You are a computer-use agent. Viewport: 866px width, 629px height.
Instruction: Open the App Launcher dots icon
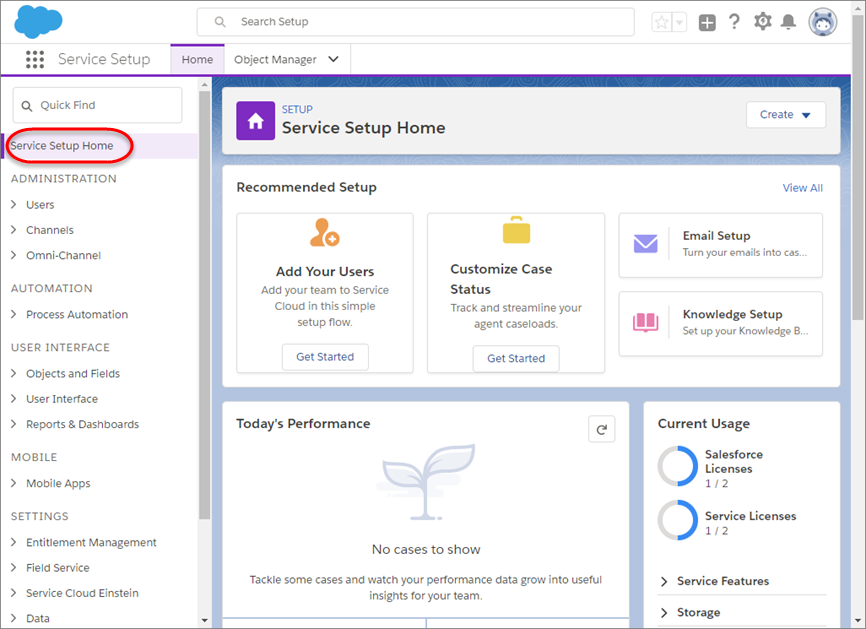[x=35, y=59]
